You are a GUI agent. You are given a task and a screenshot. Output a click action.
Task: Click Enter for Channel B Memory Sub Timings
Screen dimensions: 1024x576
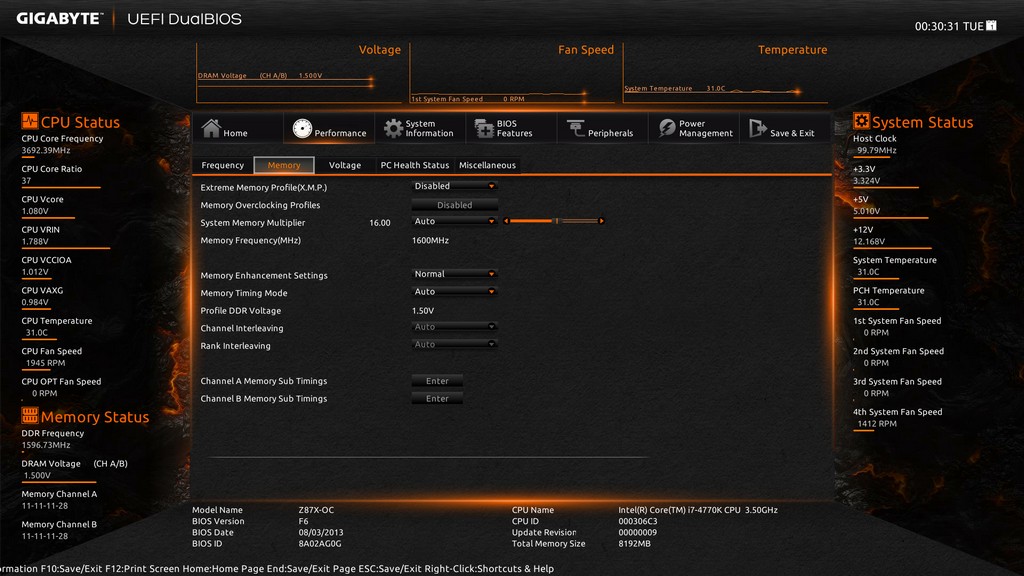pos(437,398)
